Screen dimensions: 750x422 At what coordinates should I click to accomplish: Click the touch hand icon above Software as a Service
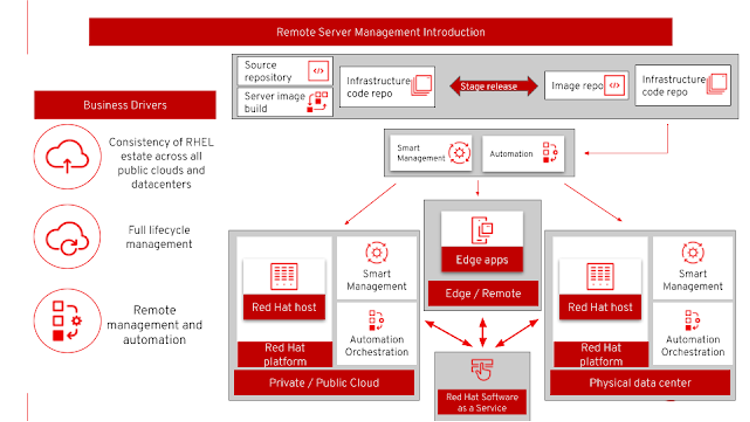482,369
